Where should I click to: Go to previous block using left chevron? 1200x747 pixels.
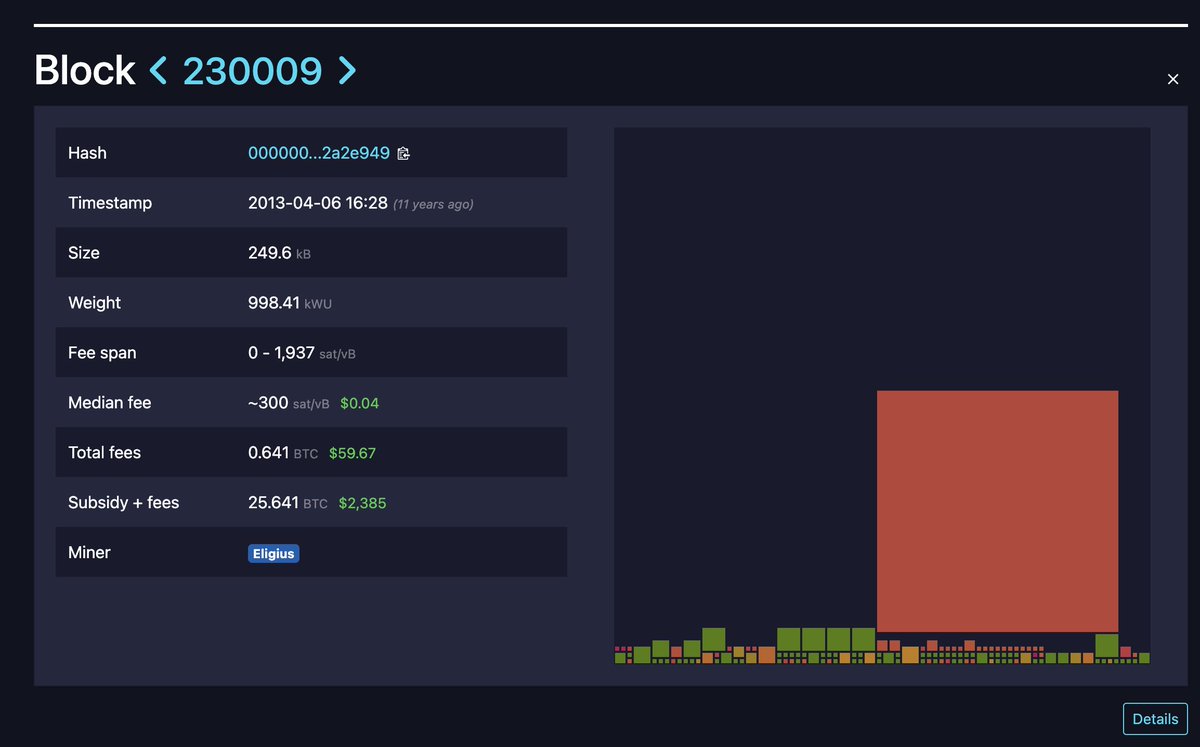(158, 70)
